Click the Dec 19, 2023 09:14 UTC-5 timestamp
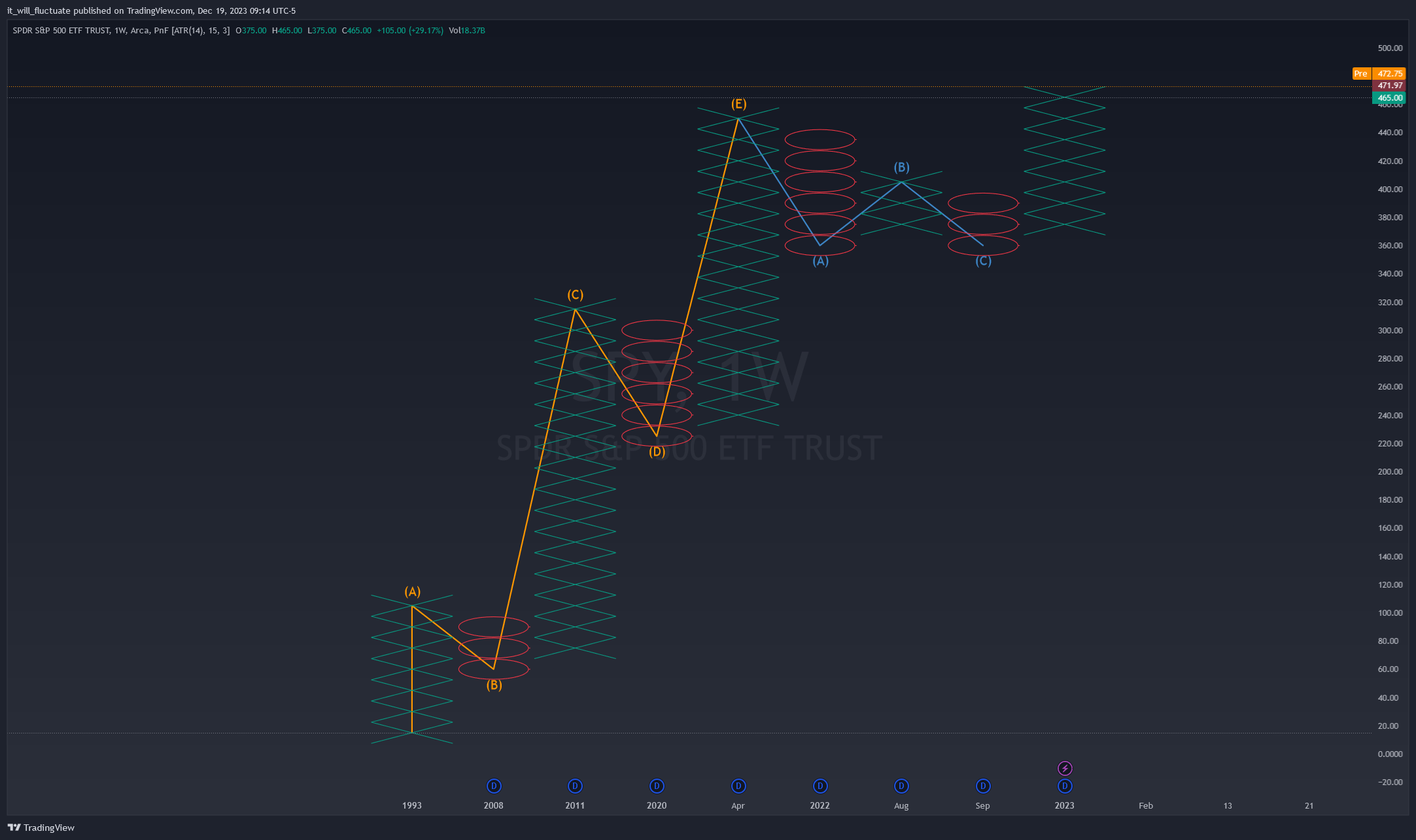The height and width of the screenshot is (840, 1416). pos(247,10)
